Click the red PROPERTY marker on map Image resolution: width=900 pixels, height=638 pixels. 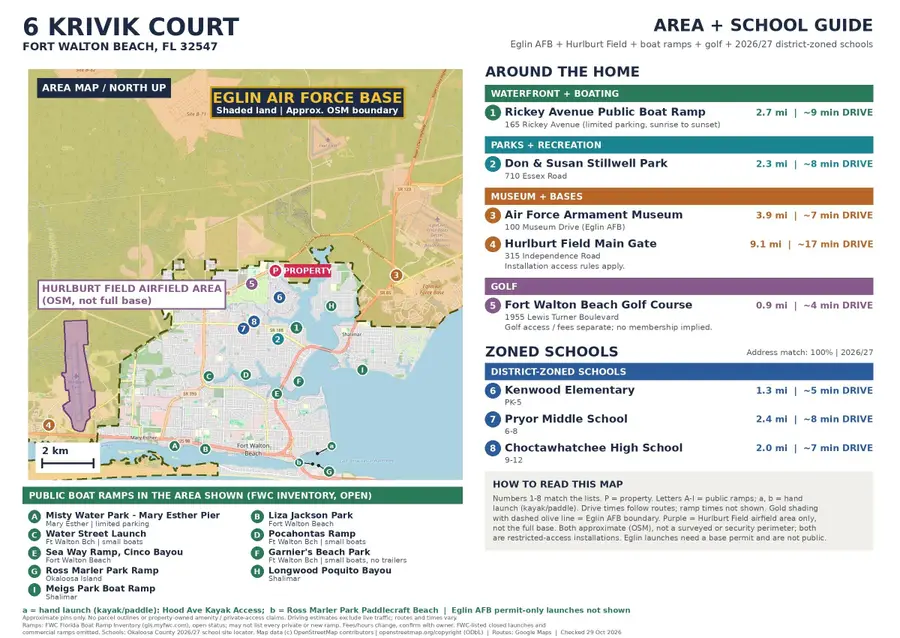(301, 270)
